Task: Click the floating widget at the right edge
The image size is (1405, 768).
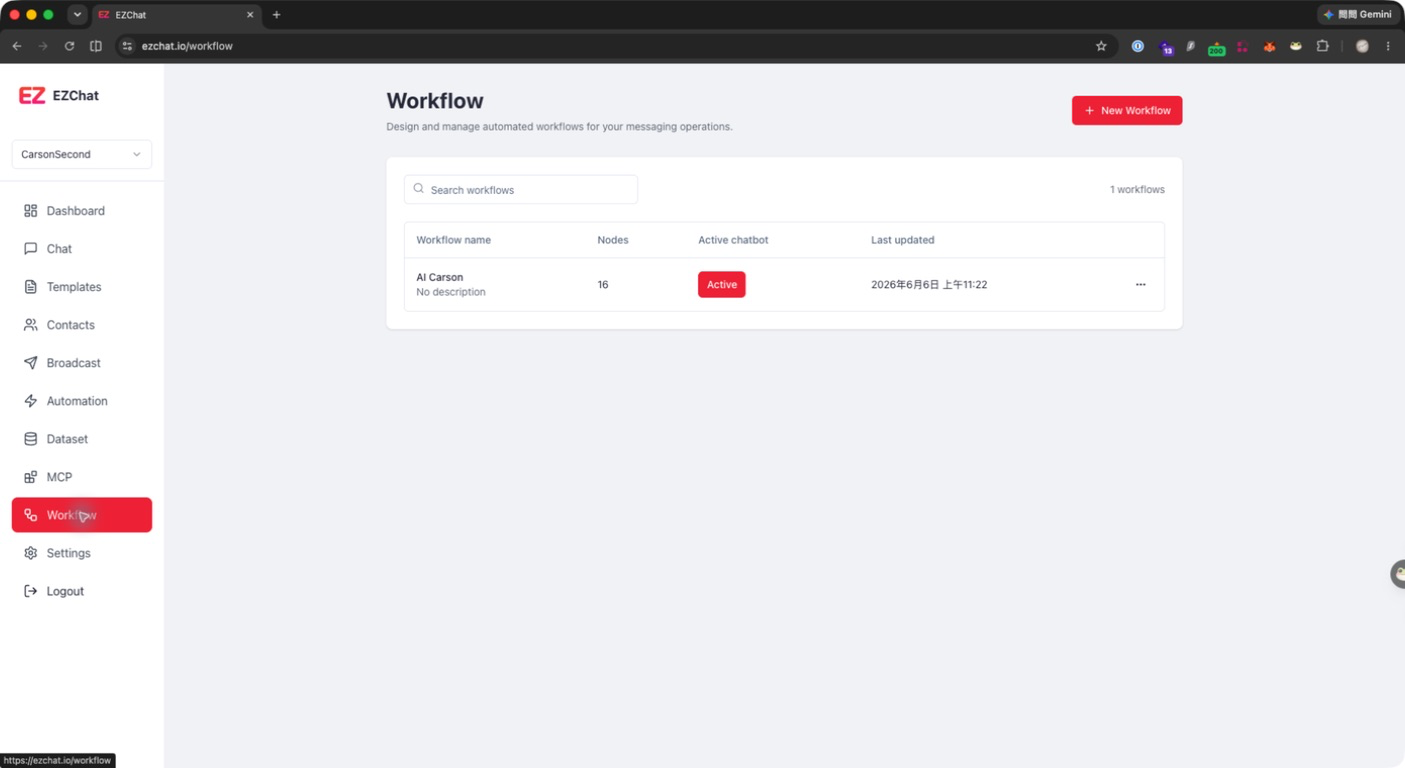Action: [1397, 574]
